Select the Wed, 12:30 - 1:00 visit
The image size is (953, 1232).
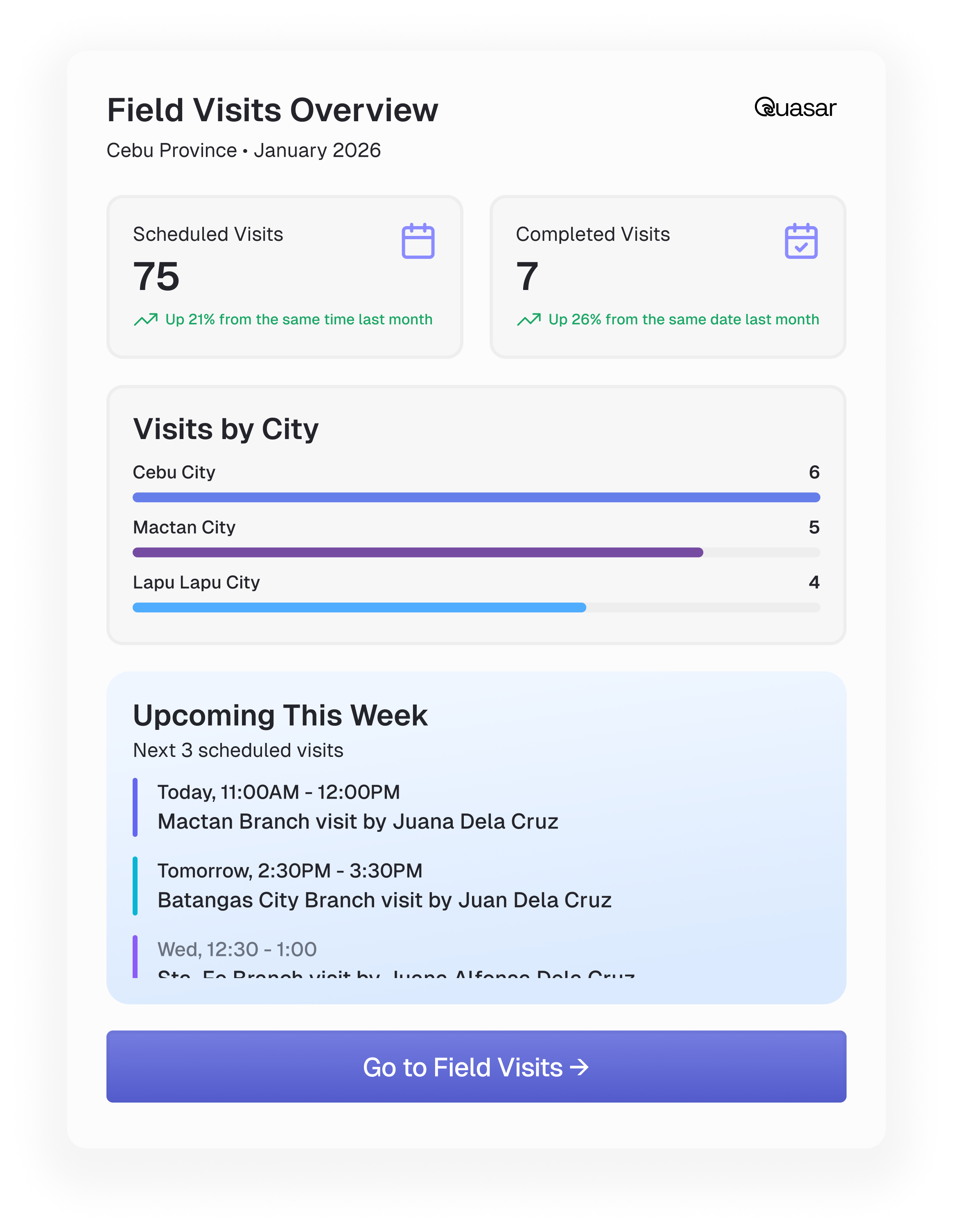[237, 949]
